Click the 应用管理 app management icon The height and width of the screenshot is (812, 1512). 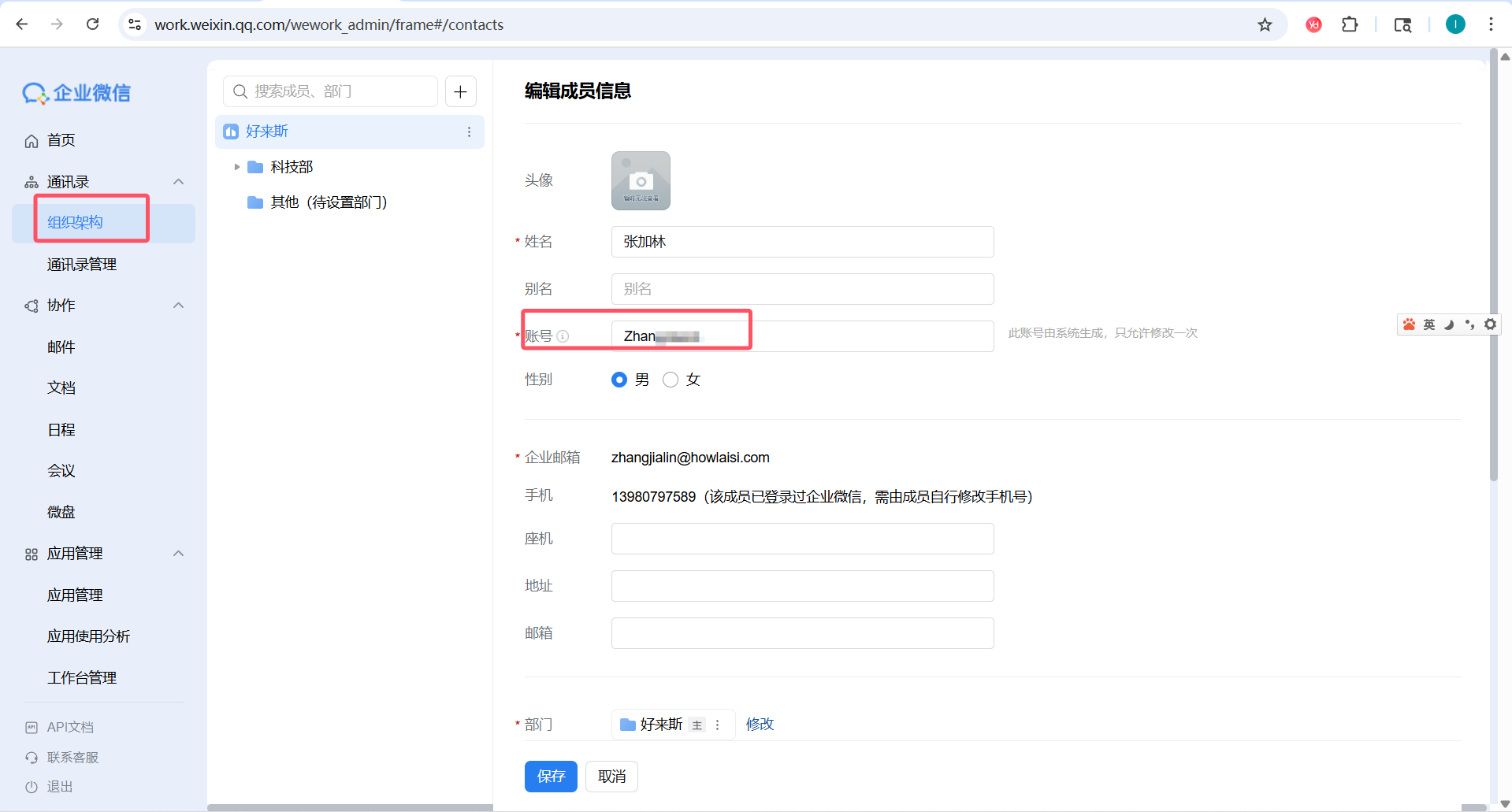pyautogui.click(x=31, y=553)
